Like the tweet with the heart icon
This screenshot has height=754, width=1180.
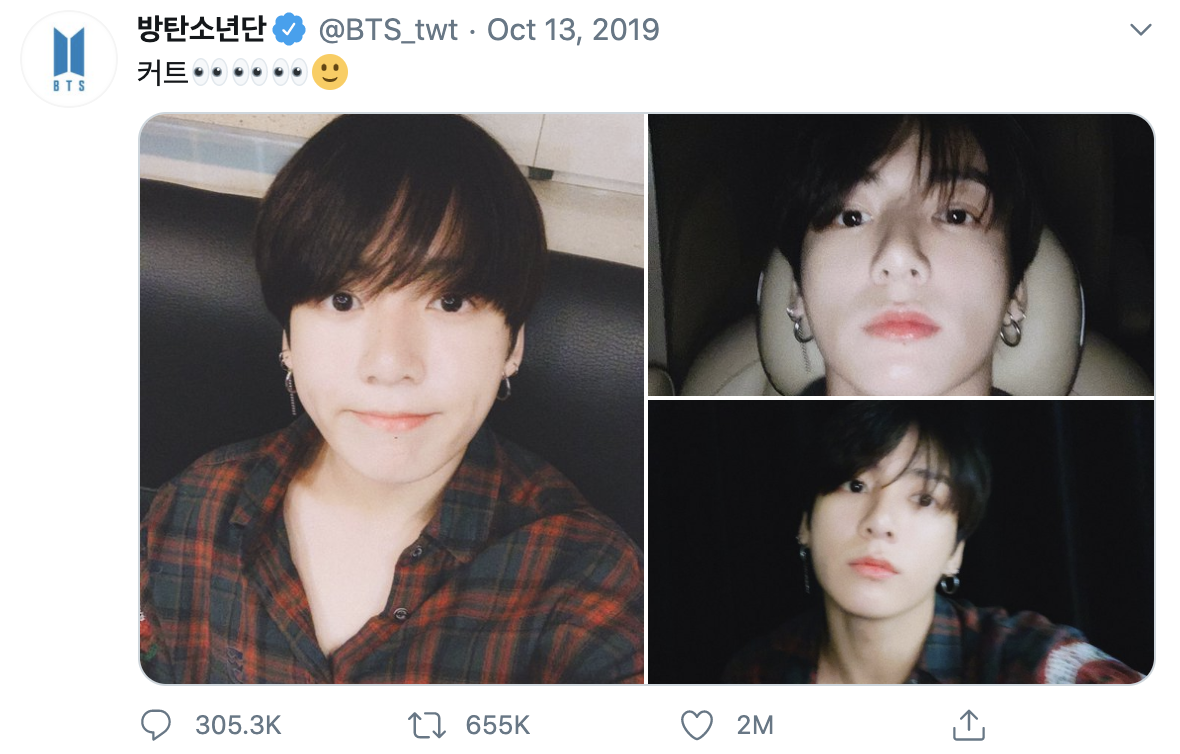(696, 724)
